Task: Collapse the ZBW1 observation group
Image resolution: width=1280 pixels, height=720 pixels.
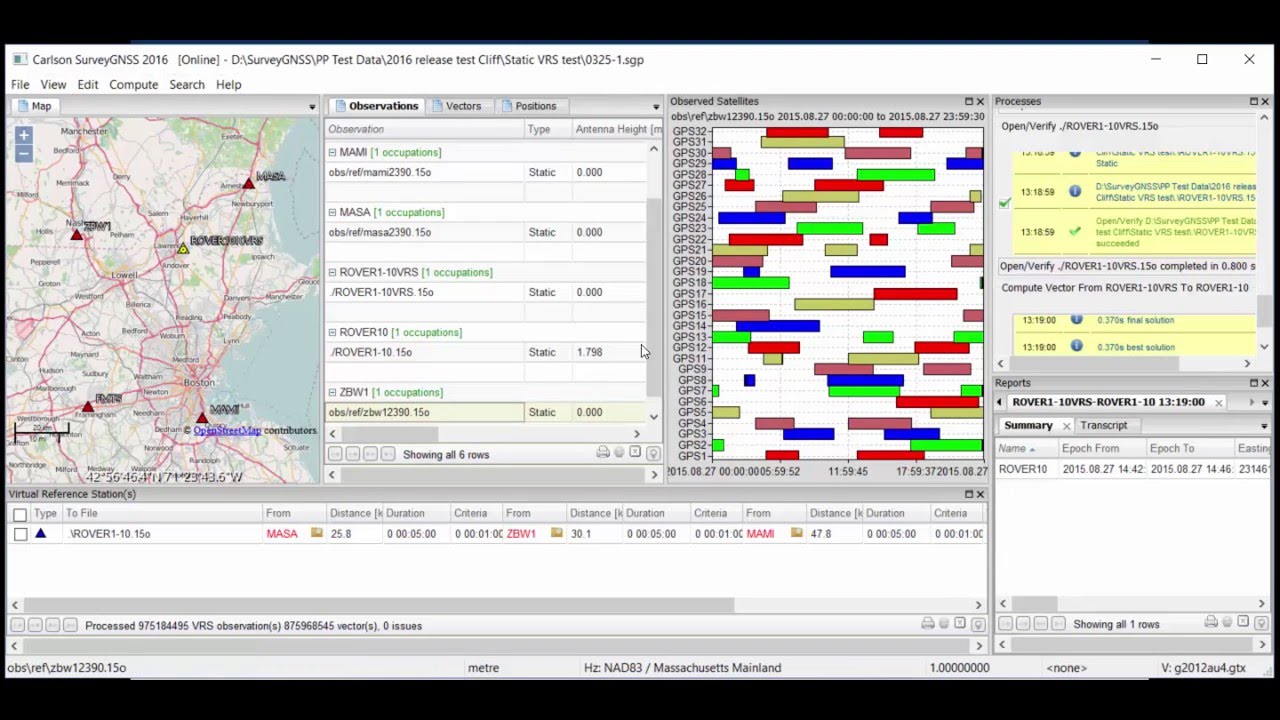Action: 332,392
